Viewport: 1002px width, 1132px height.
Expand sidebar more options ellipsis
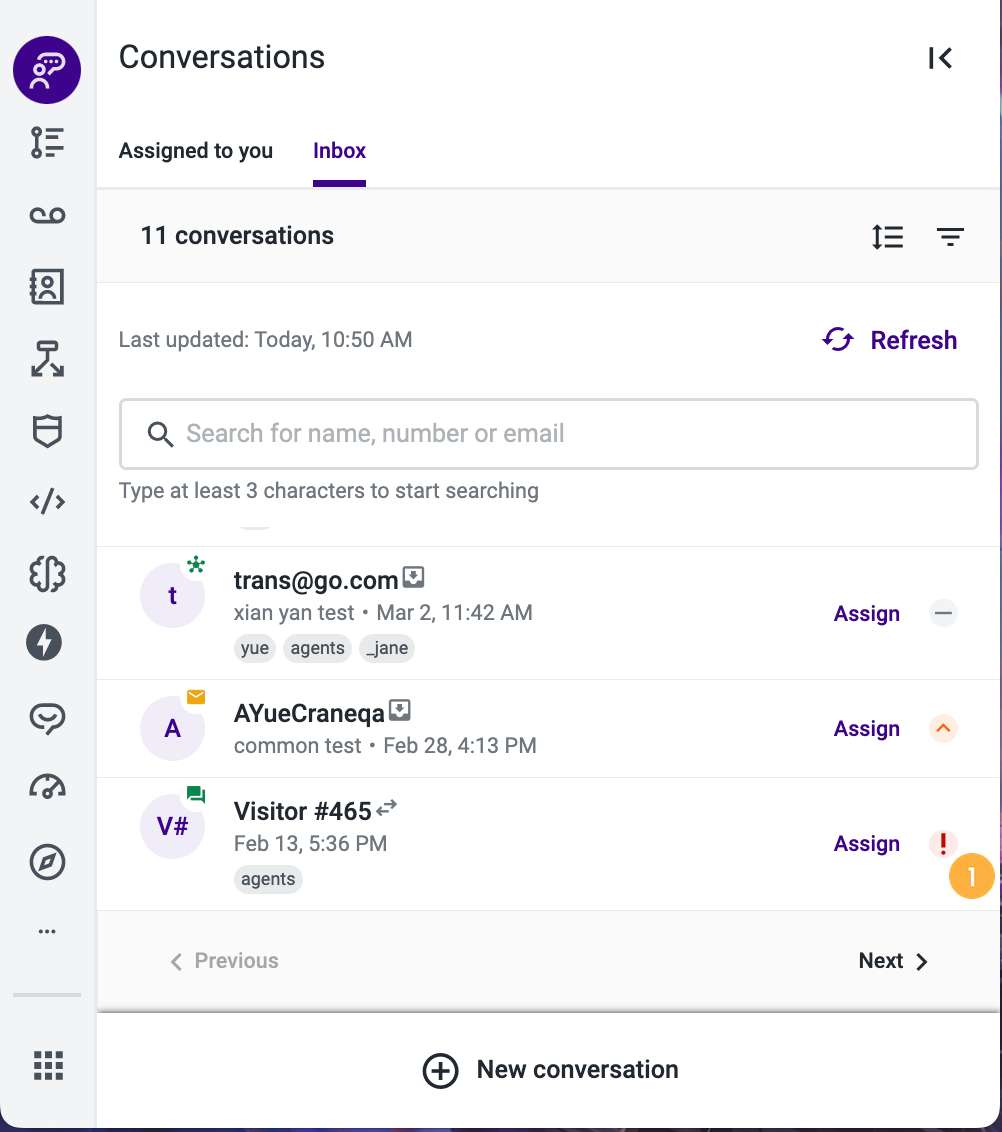pos(47,931)
